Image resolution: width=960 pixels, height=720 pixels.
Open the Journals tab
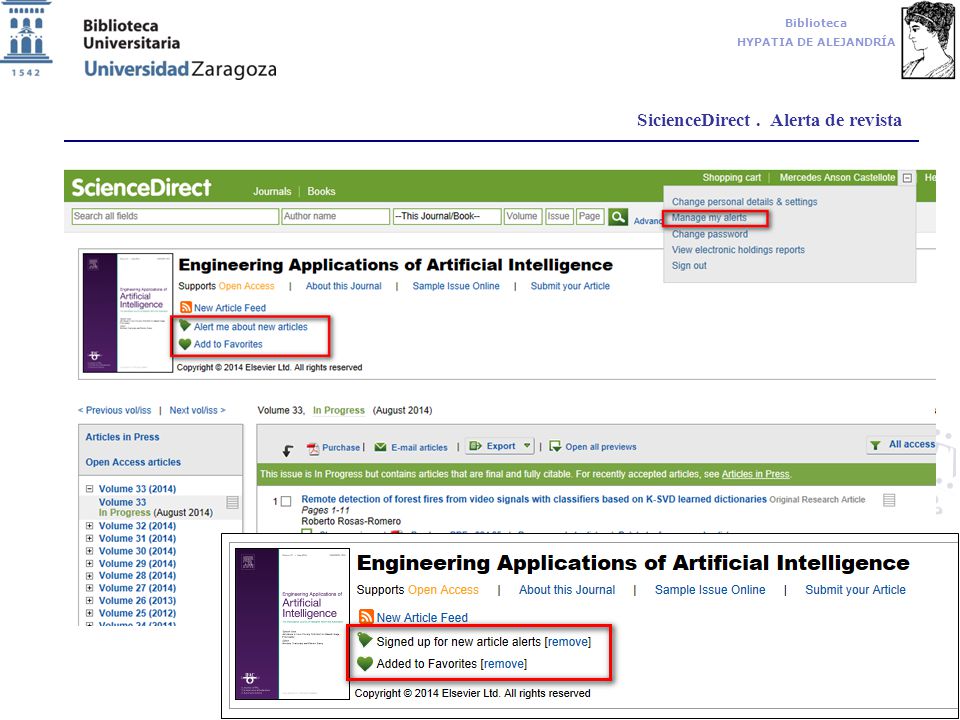272,192
